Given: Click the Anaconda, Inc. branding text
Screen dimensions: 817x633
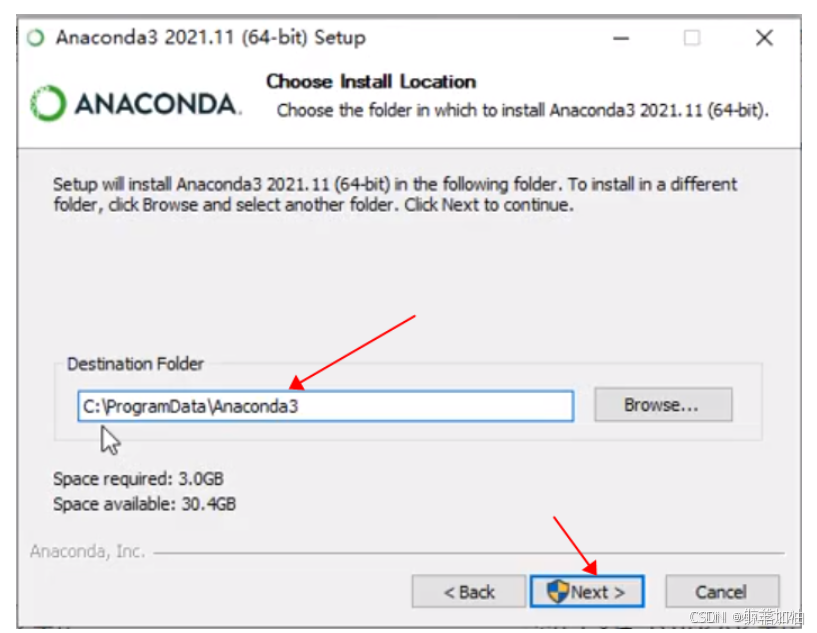Looking at the screenshot, I should click(88, 551).
